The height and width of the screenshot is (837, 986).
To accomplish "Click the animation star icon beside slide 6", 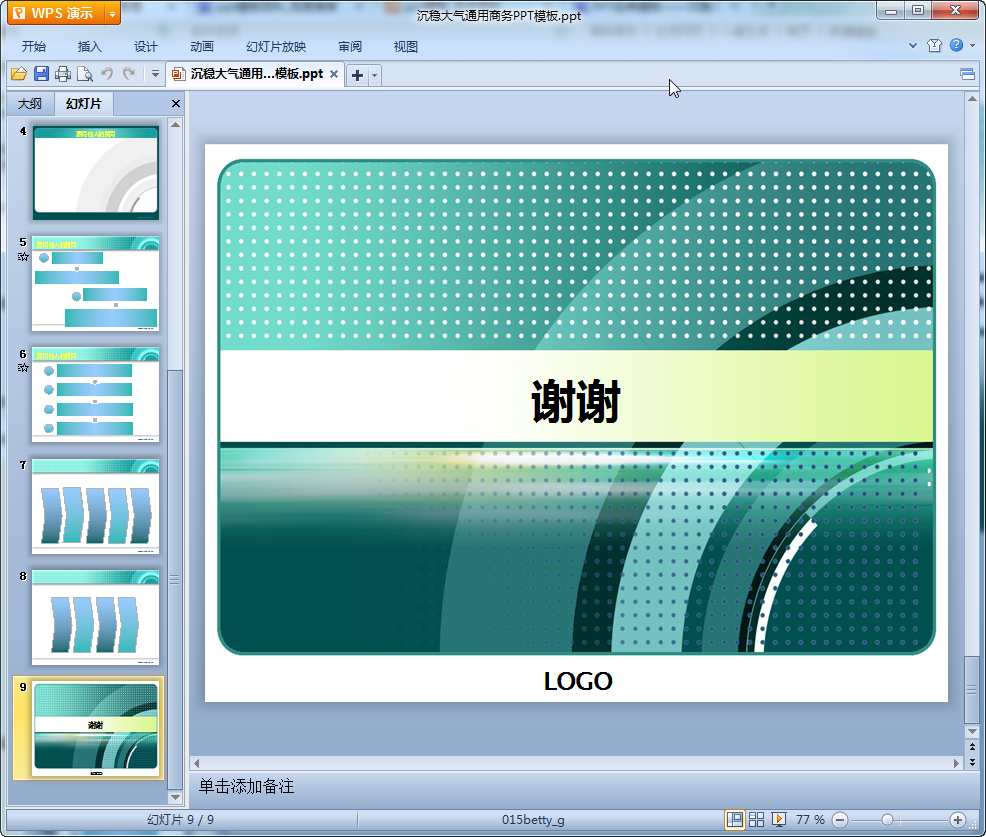I will (23, 368).
